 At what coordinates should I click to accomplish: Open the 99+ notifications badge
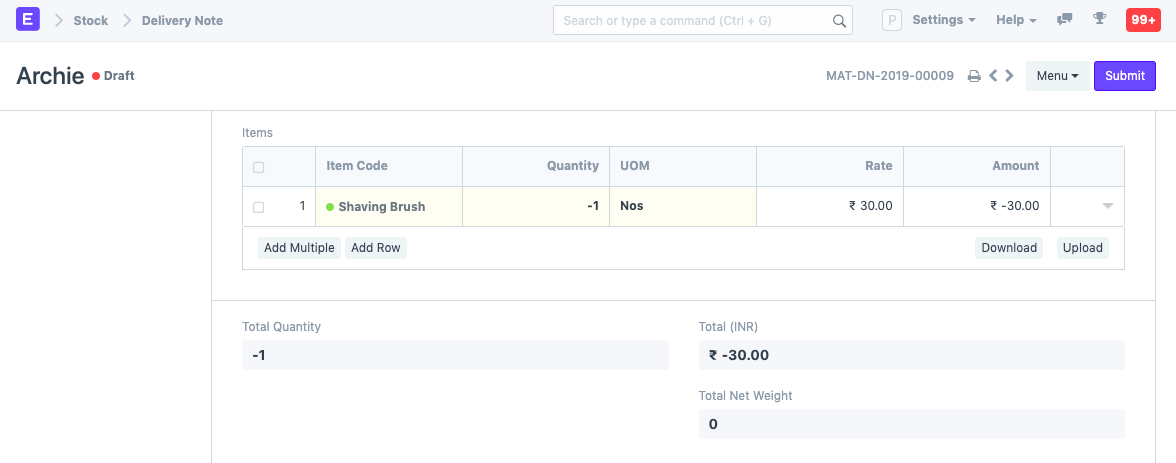1142,20
